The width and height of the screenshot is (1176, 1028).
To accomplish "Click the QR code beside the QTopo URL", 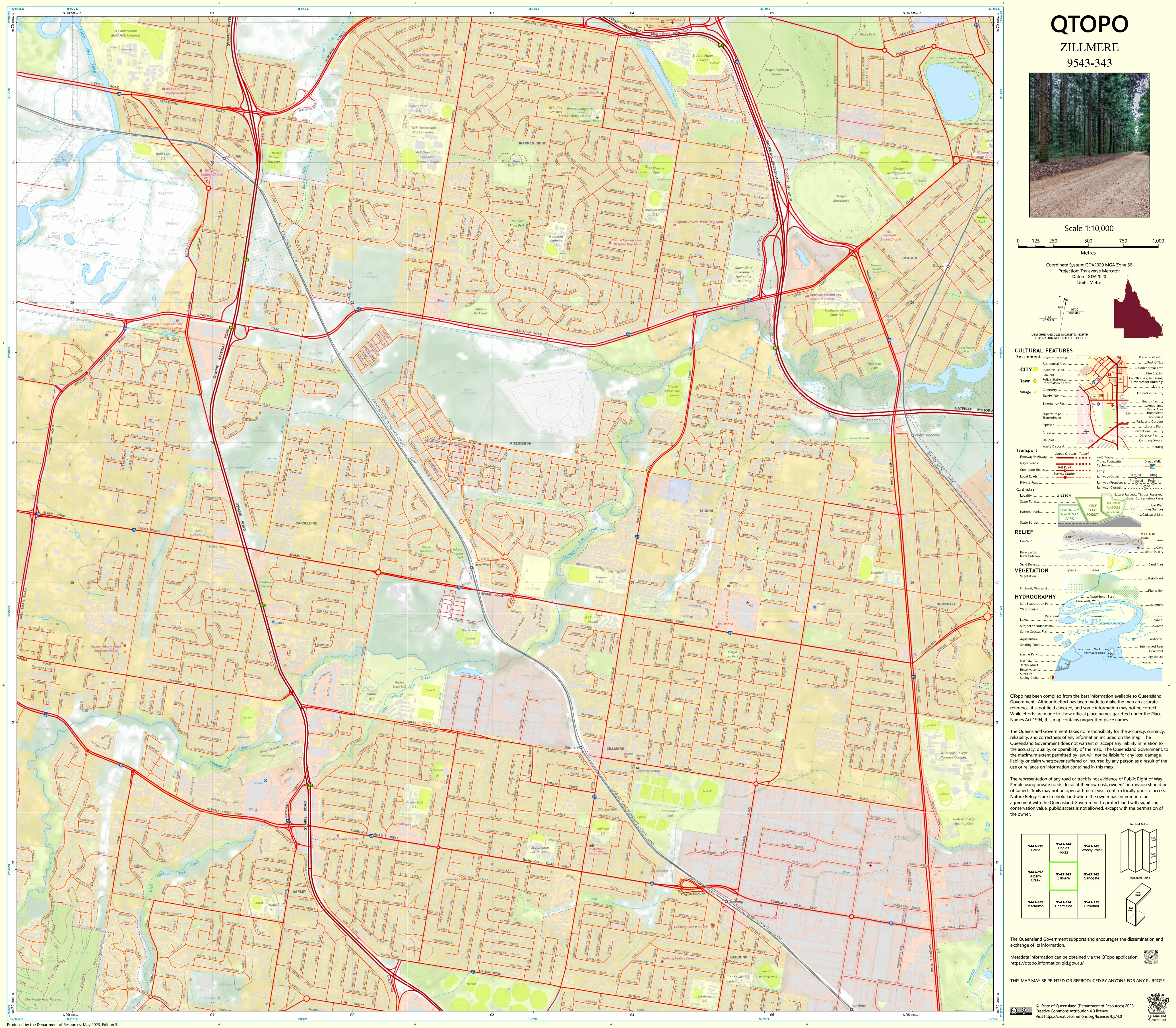I will [x=1151, y=957].
